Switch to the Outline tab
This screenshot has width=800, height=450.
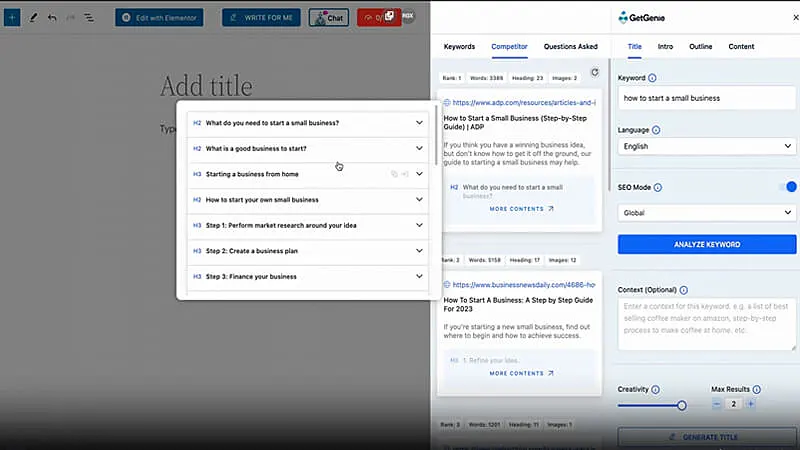coord(700,46)
